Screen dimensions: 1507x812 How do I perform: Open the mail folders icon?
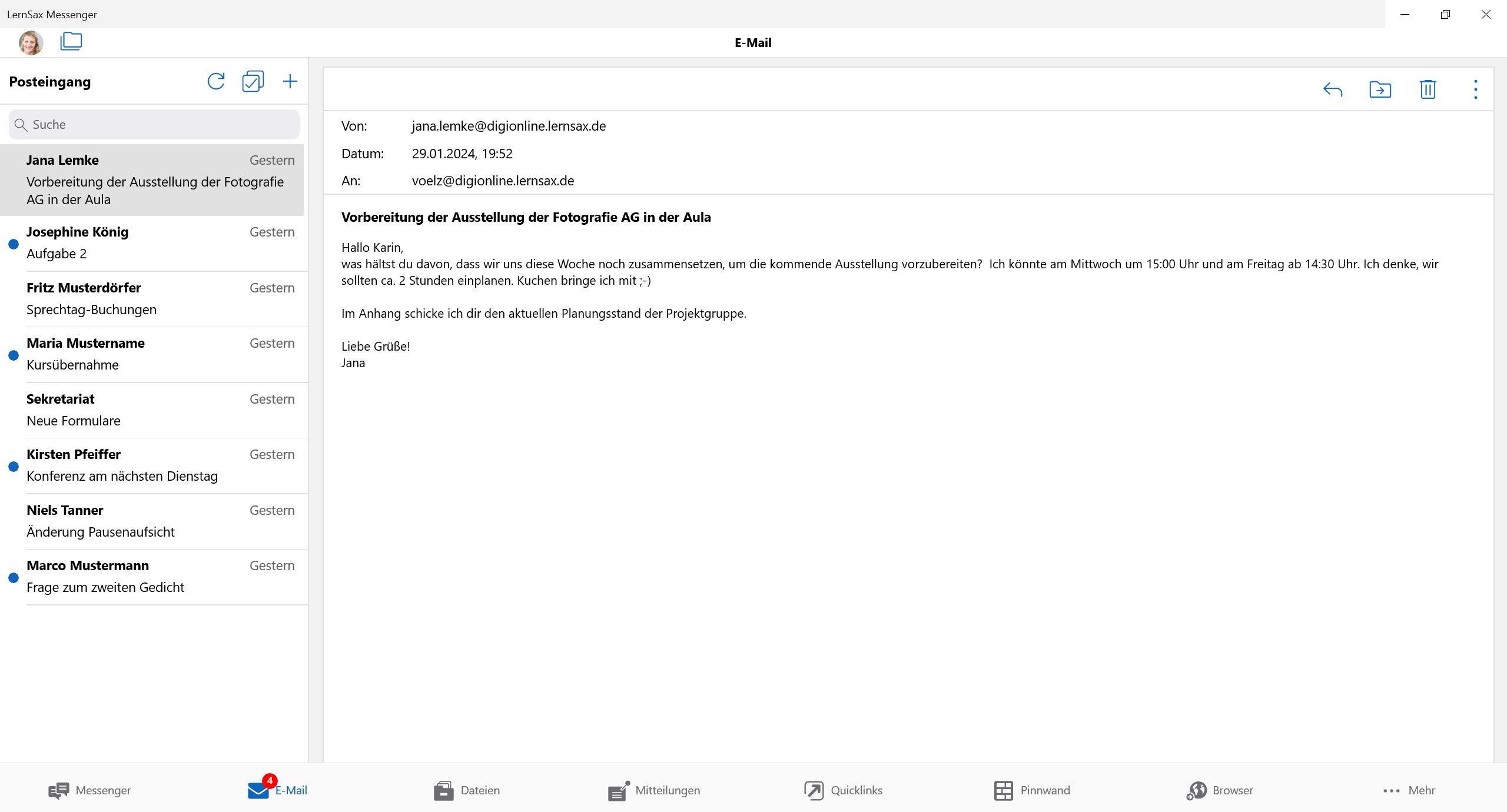71,42
